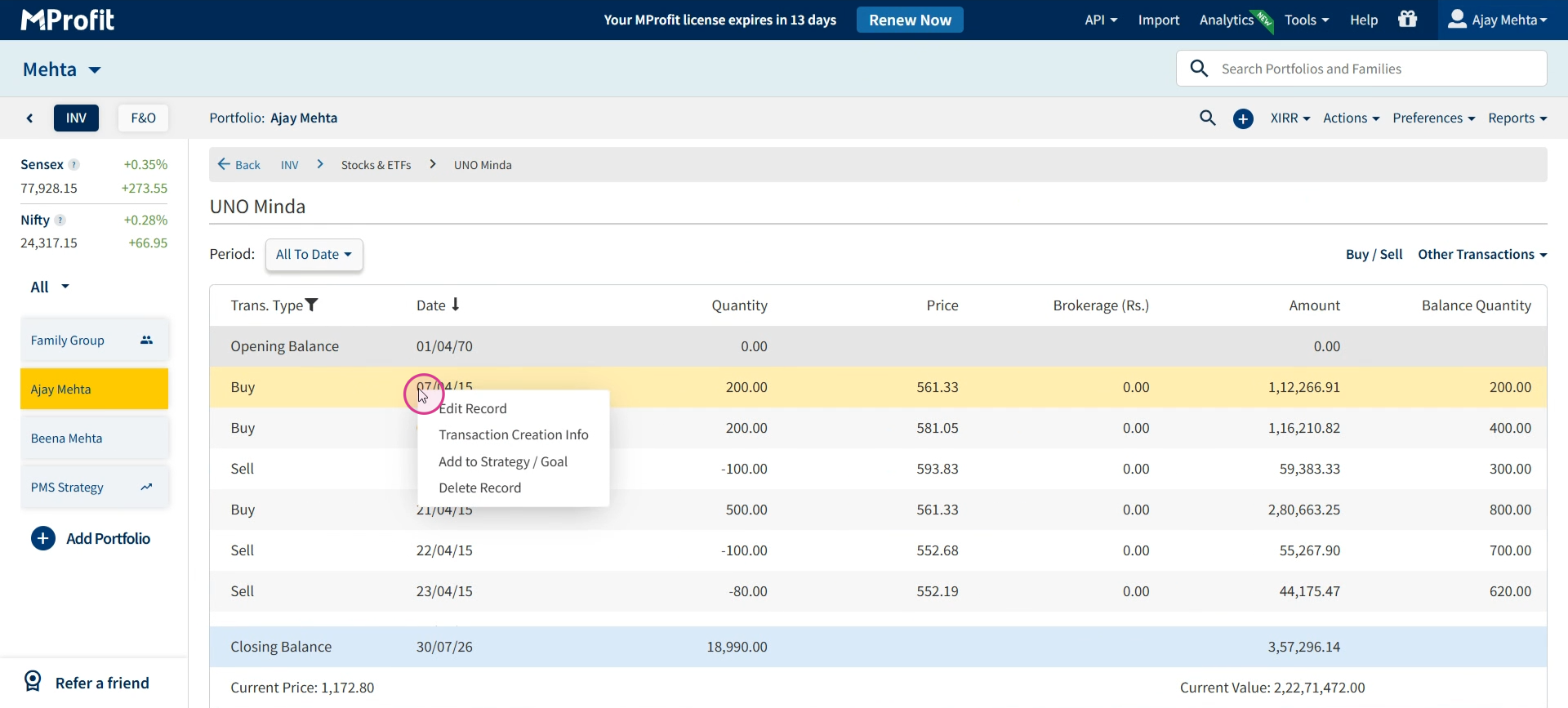Click the Family Group people icon
This screenshot has width=1568, height=708.
pyautogui.click(x=147, y=341)
